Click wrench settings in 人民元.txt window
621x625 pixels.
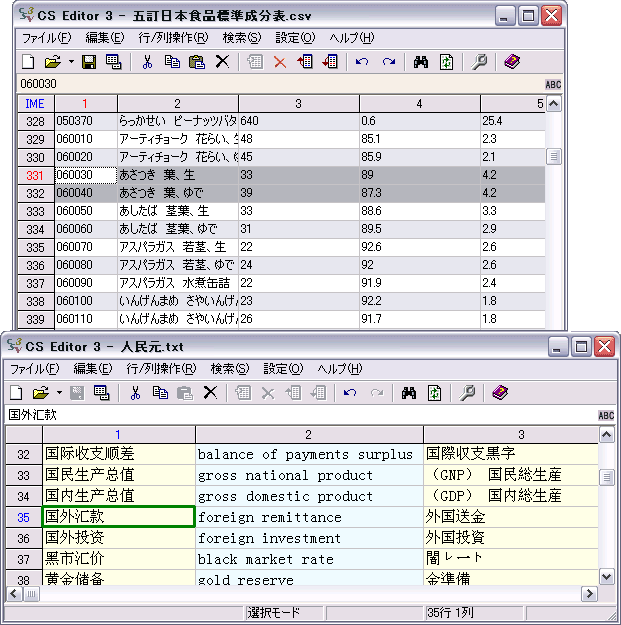467,393
